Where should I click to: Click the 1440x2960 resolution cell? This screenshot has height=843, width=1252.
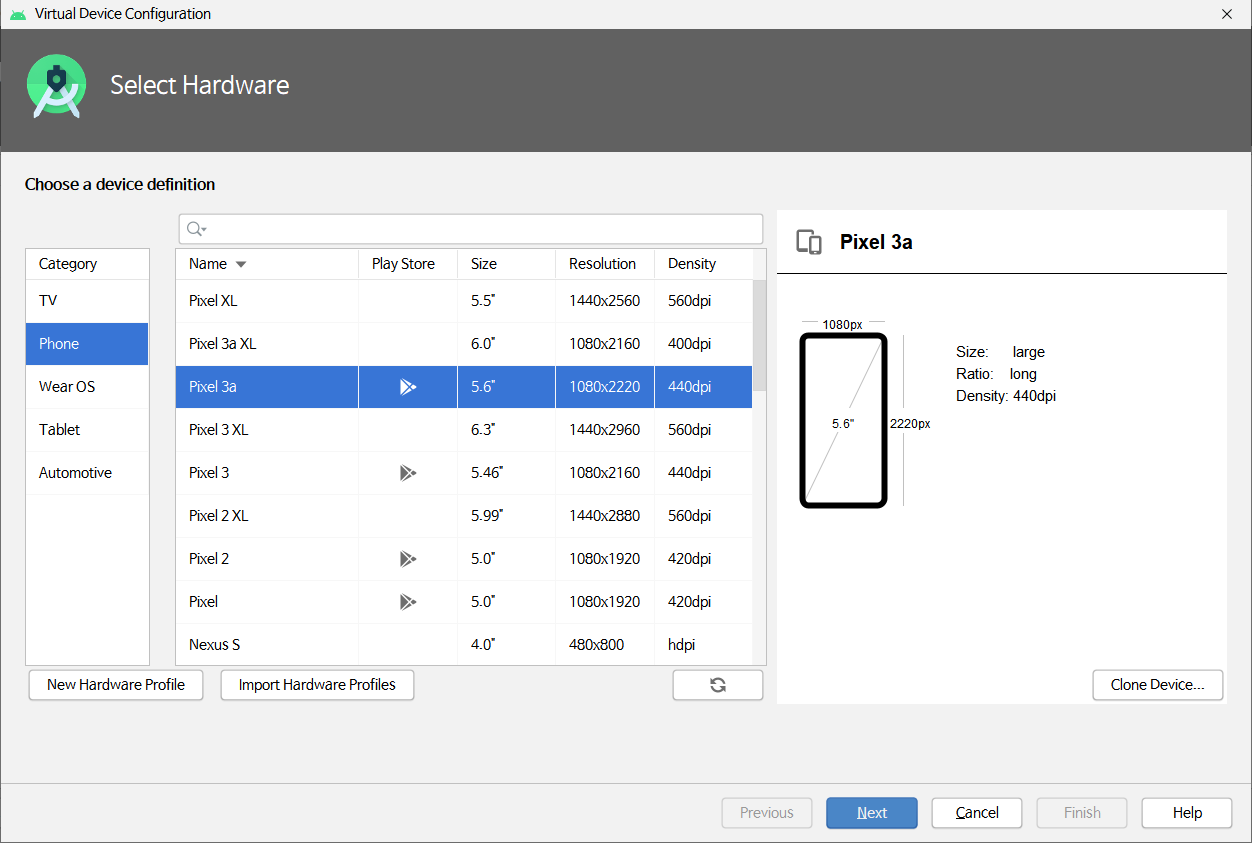tap(605, 430)
